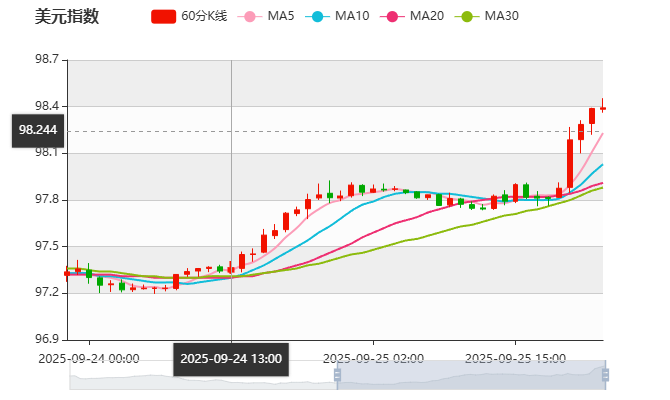Screen dimensions: 670x400
Task: Click the 97.5 y-axis label
Action: (49, 246)
